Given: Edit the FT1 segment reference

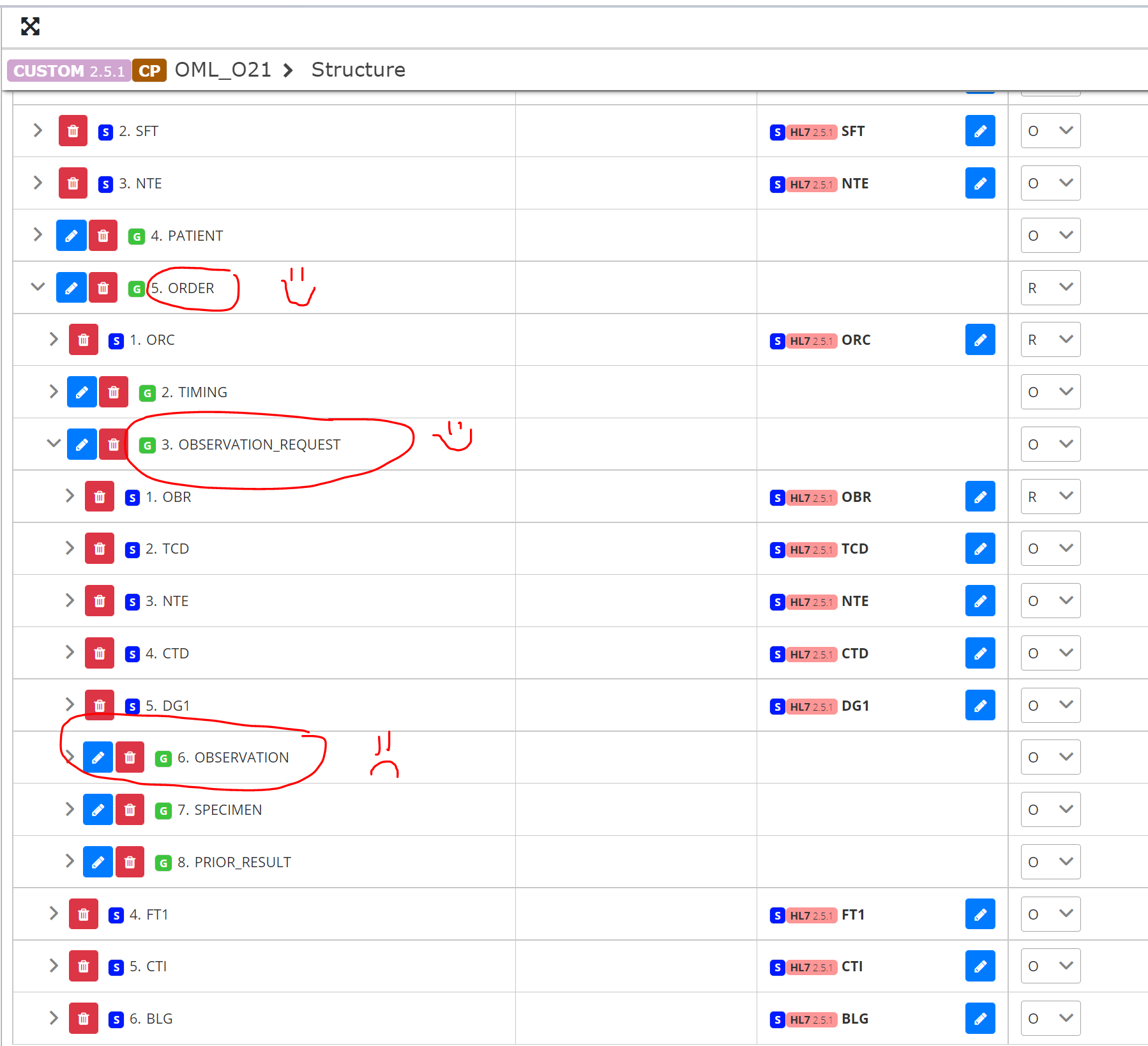Looking at the screenshot, I should 980,914.
